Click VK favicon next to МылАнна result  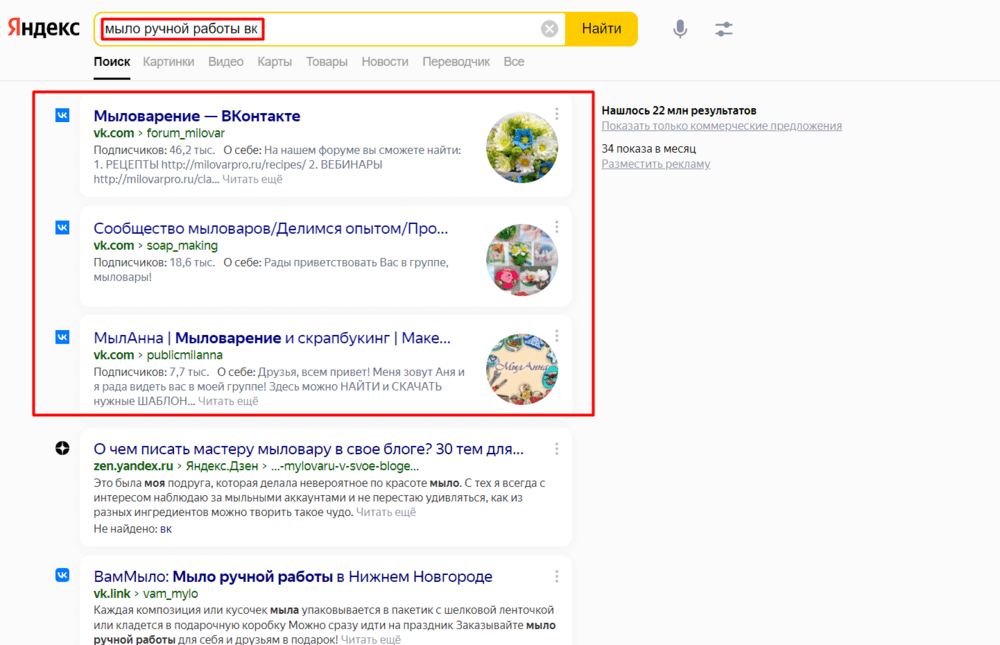62,337
